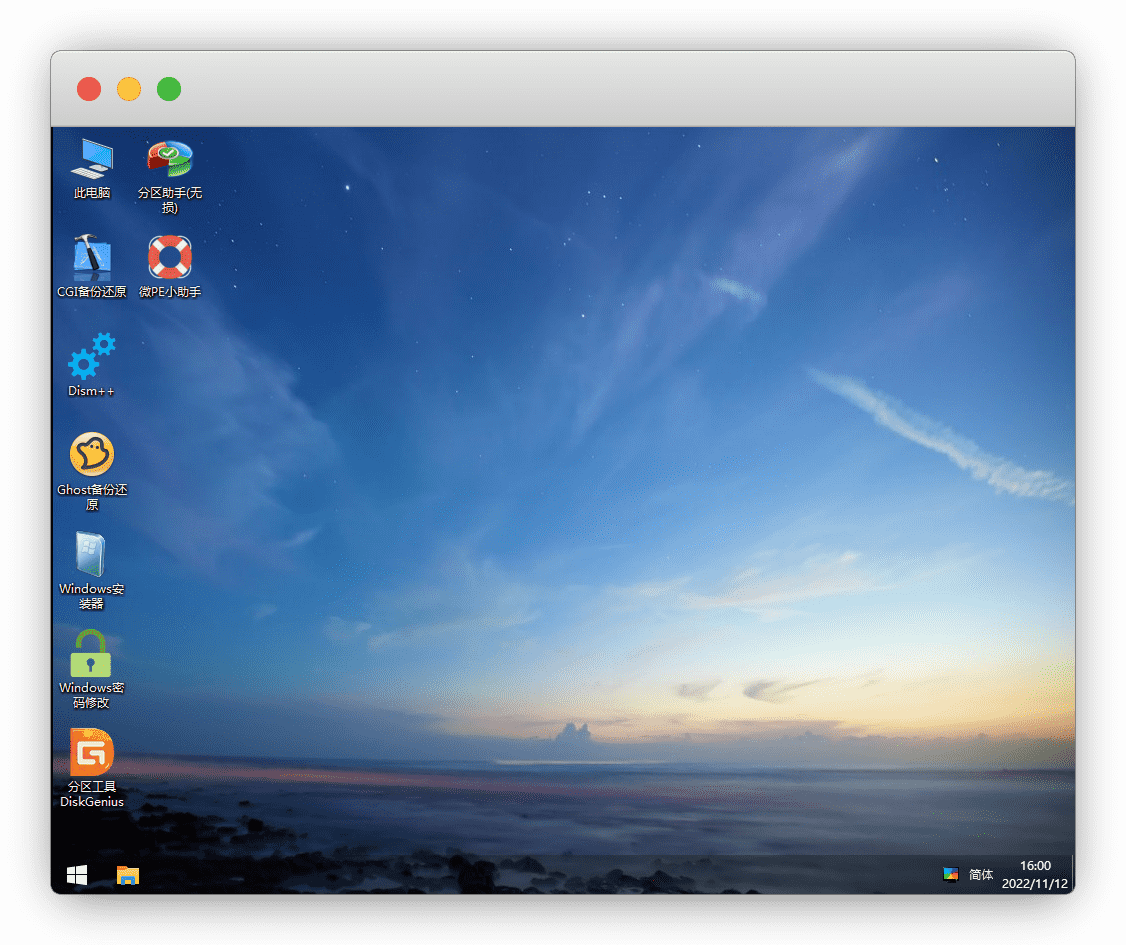This screenshot has width=1126, height=945.
Task: Click the CGI备份还原 hammer icon
Action: [92, 258]
